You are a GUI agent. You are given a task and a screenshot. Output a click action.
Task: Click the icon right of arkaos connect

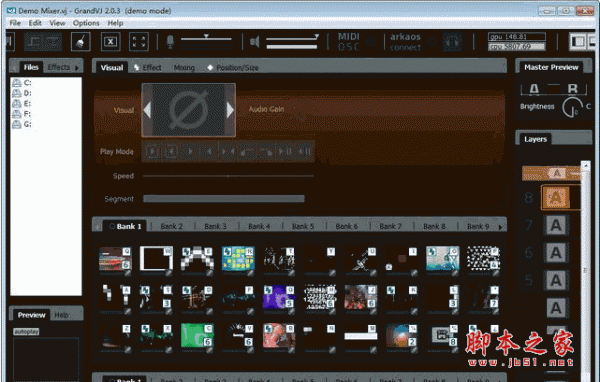tap(452, 42)
